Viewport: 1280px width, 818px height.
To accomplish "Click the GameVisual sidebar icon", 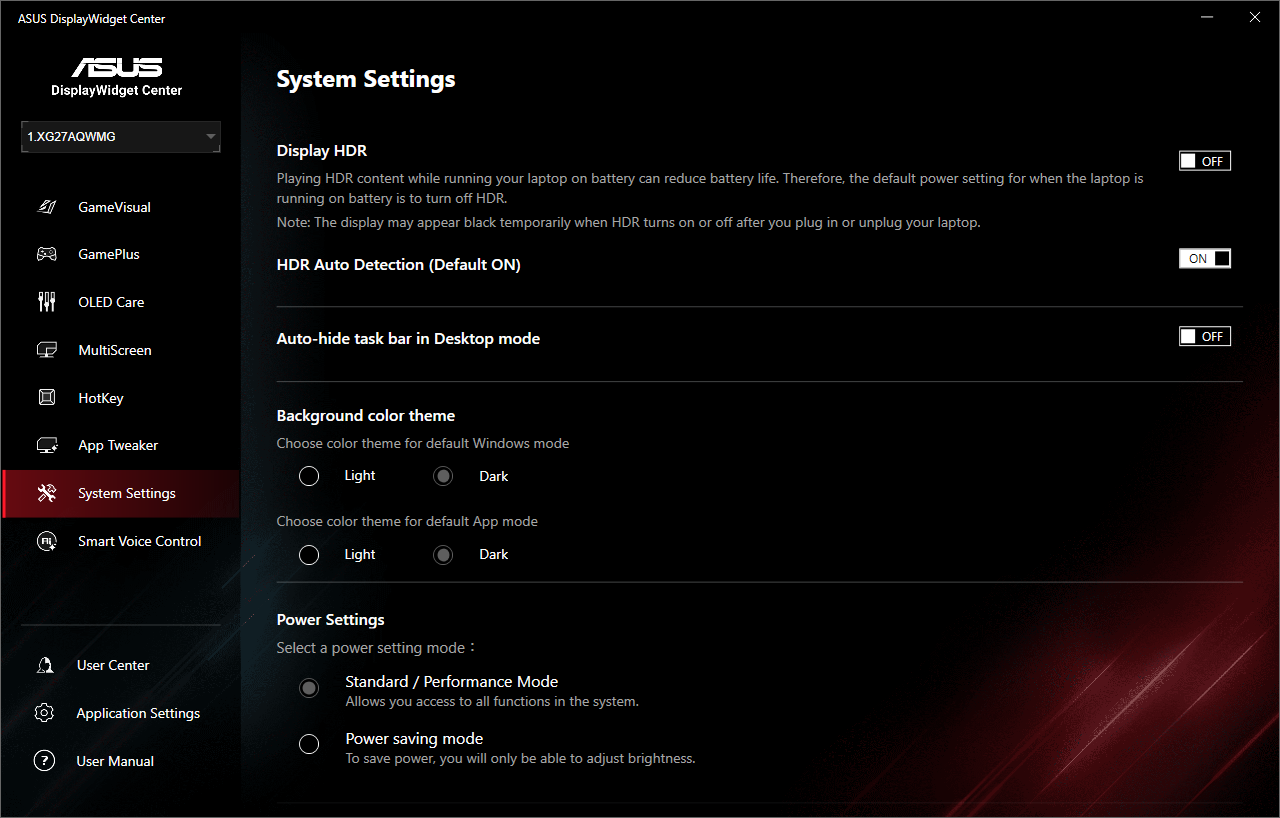I will click(x=46, y=207).
